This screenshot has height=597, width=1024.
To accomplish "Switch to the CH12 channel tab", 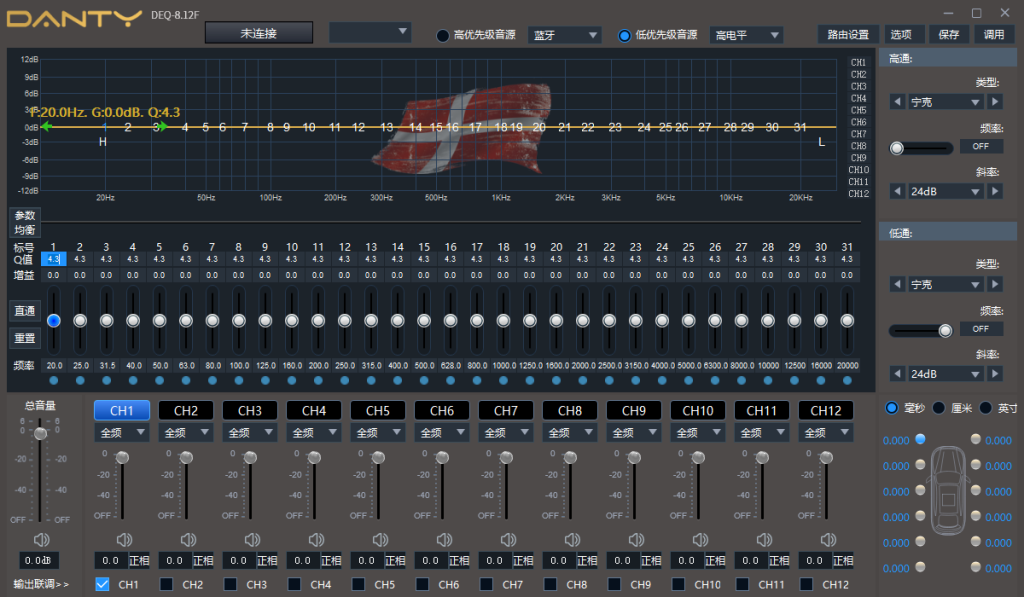I will pos(826,410).
